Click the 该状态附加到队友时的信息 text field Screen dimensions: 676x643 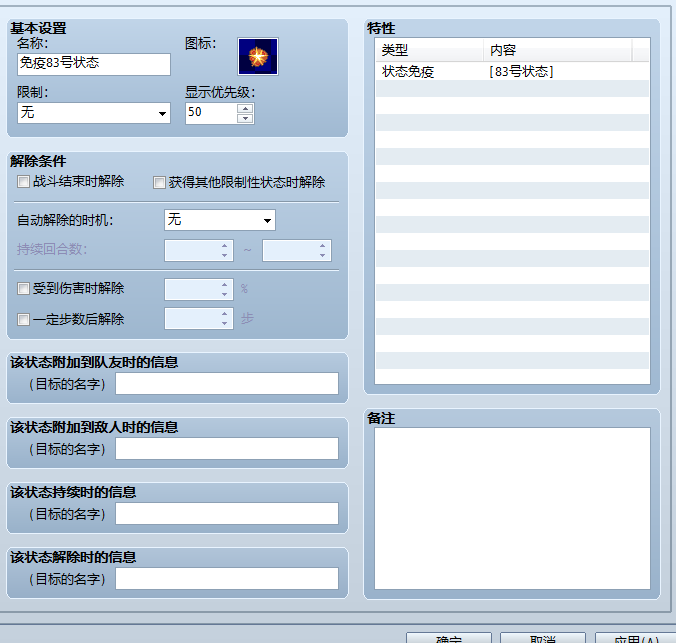[x=227, y=383]
